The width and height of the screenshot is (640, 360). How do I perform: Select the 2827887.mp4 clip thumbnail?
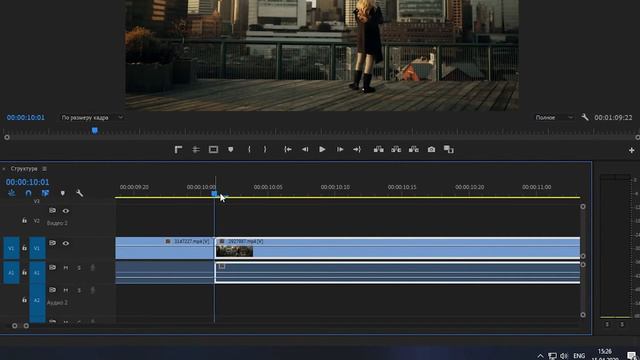234,251
